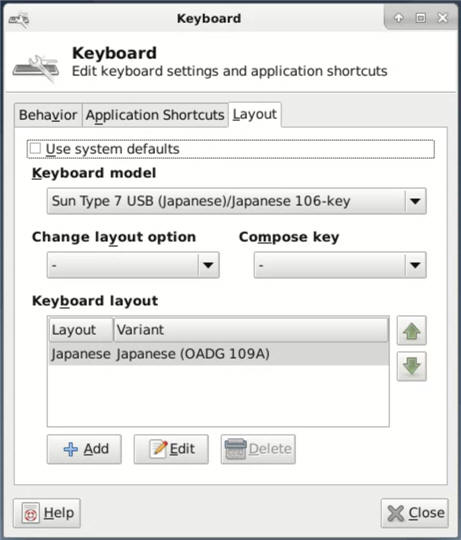Image resolution: width=461 pixels, height=540 pixels.
Task: Close the Keyboard window with the X icon
Action: (442, 18)
